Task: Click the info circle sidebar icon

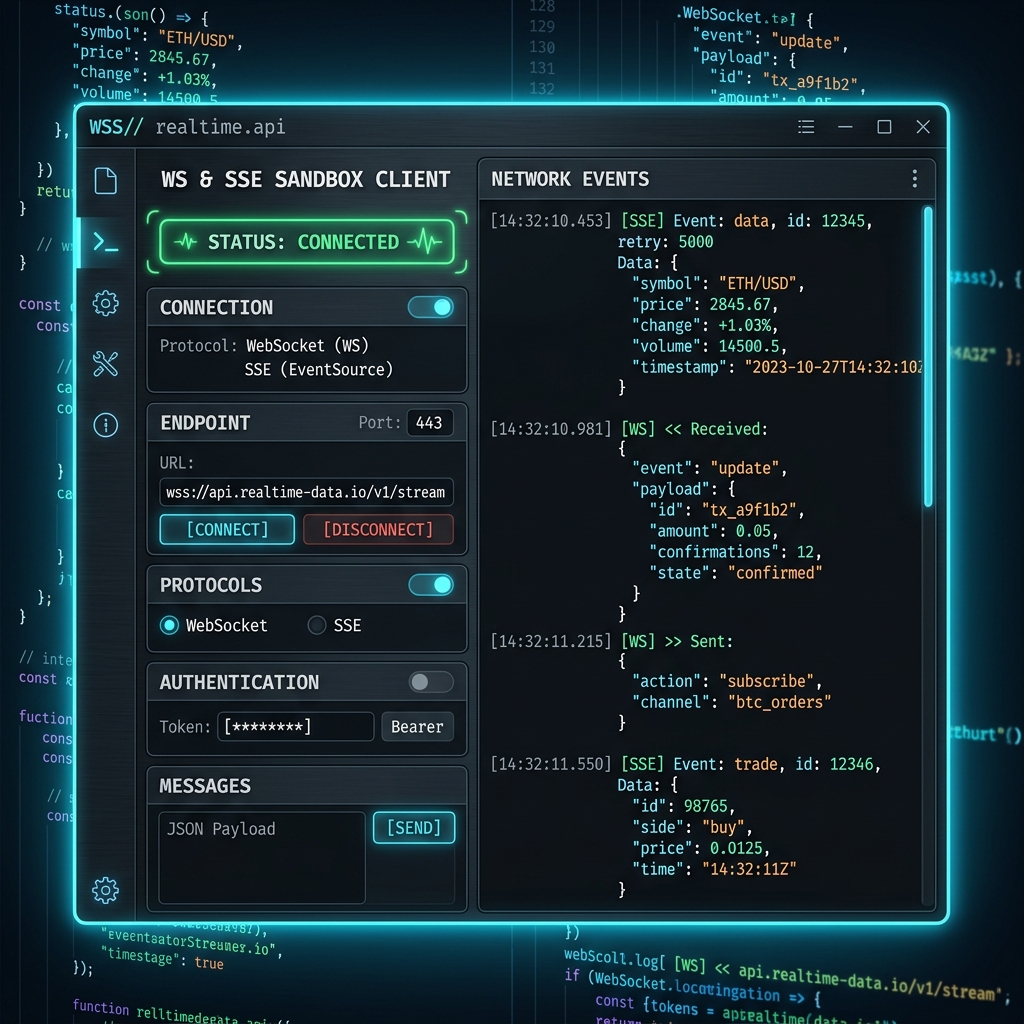Action: pos(105,425)
